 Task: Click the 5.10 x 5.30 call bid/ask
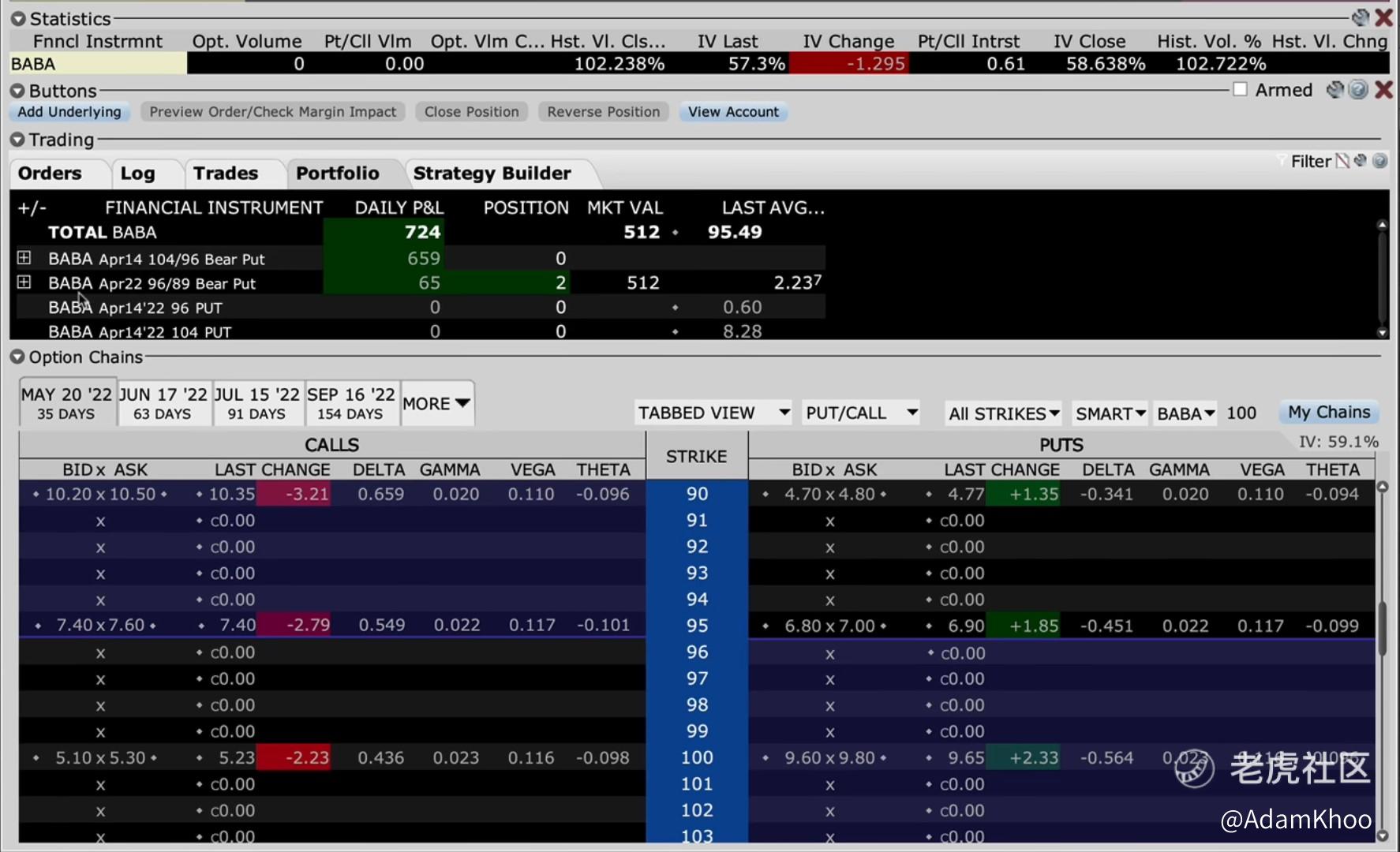100,757
